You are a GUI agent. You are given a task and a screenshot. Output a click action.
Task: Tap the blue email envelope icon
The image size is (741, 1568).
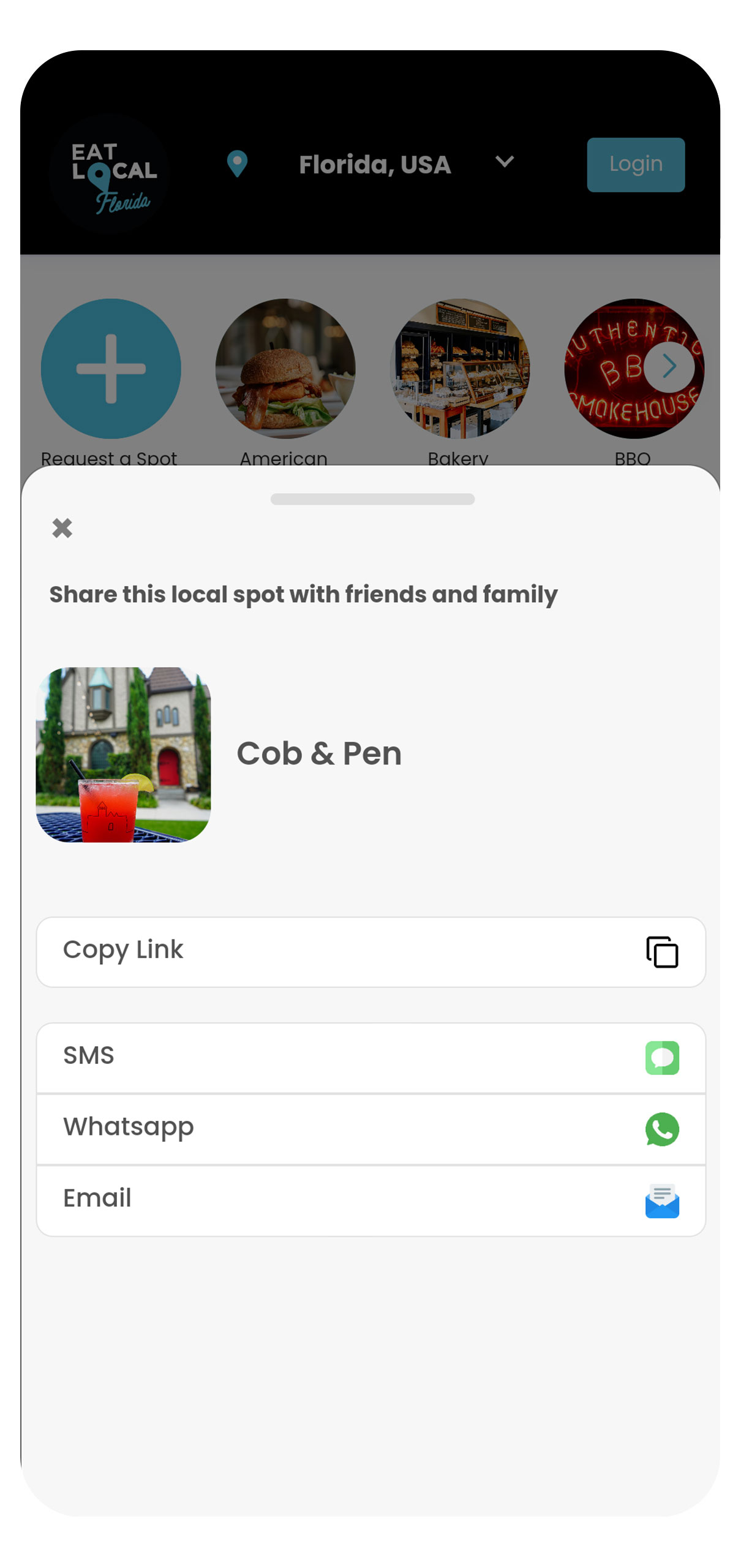click(661, 1200)
